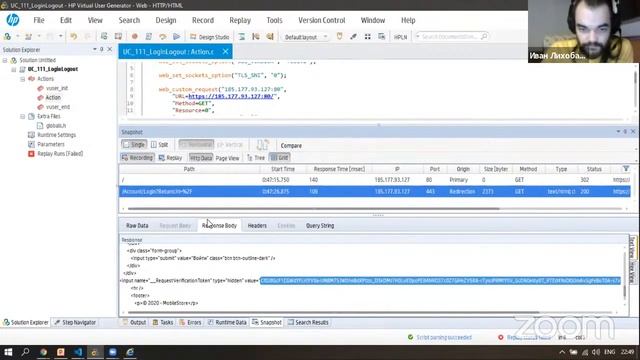This screenshot has height=360, width=640.
Task: Open the Design menu
Action: [166, 20]
